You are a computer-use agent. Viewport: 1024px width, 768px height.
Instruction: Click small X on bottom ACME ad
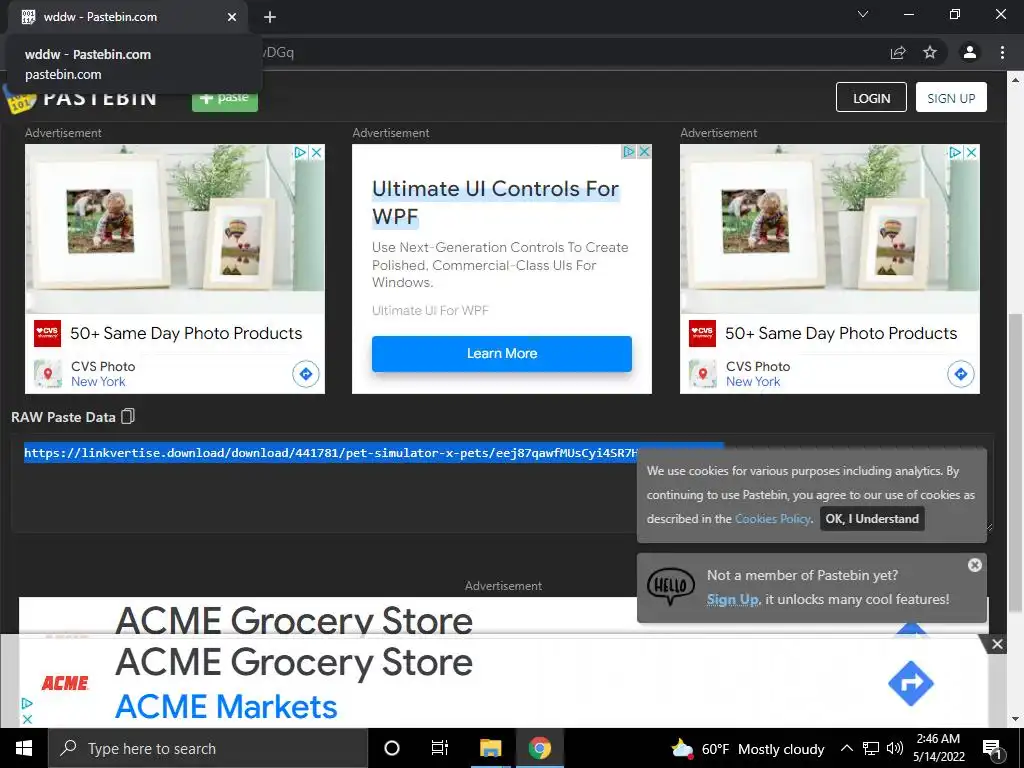tap(27, 719)
